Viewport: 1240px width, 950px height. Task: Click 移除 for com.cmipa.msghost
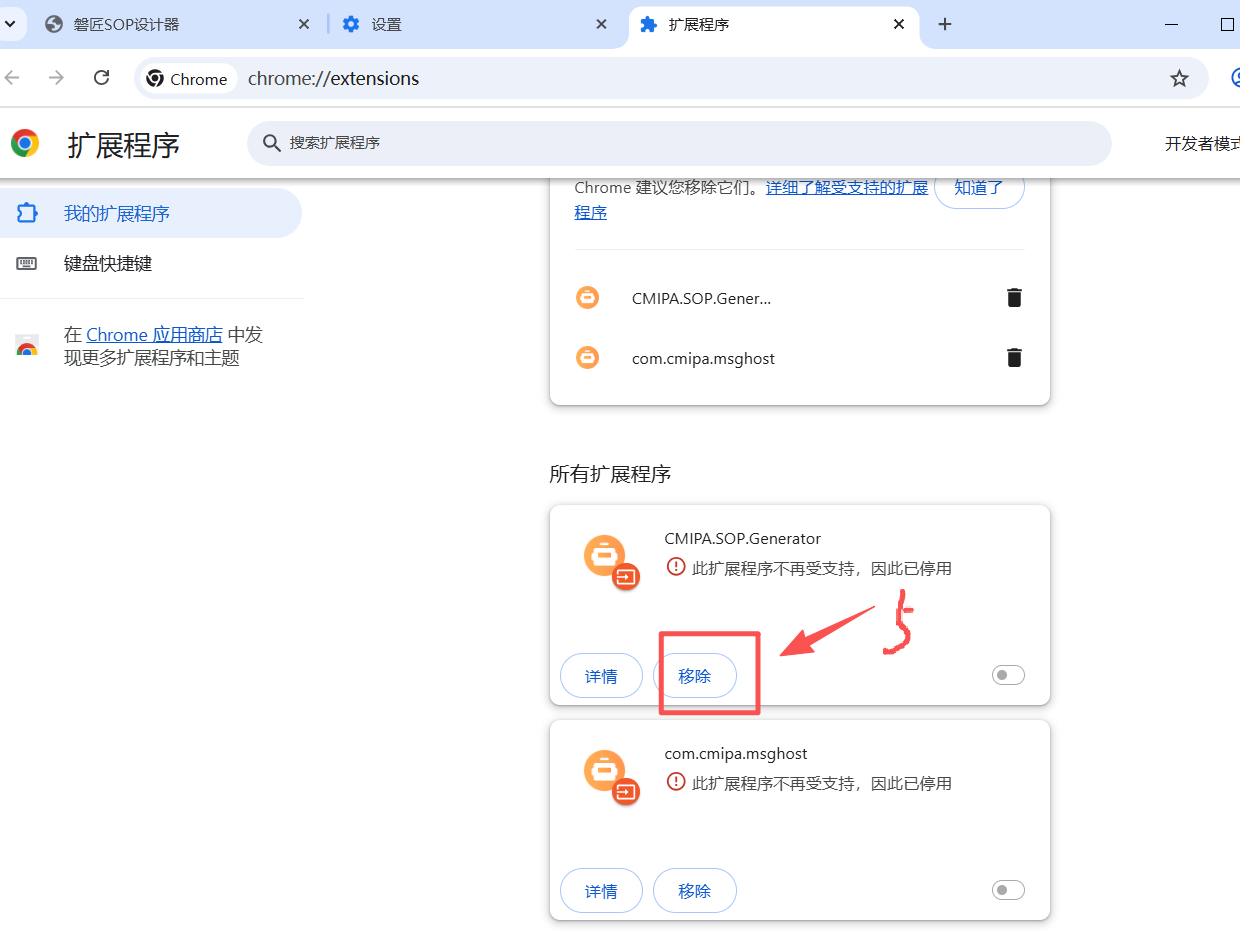pyautogui.click(x=695, y=891)
